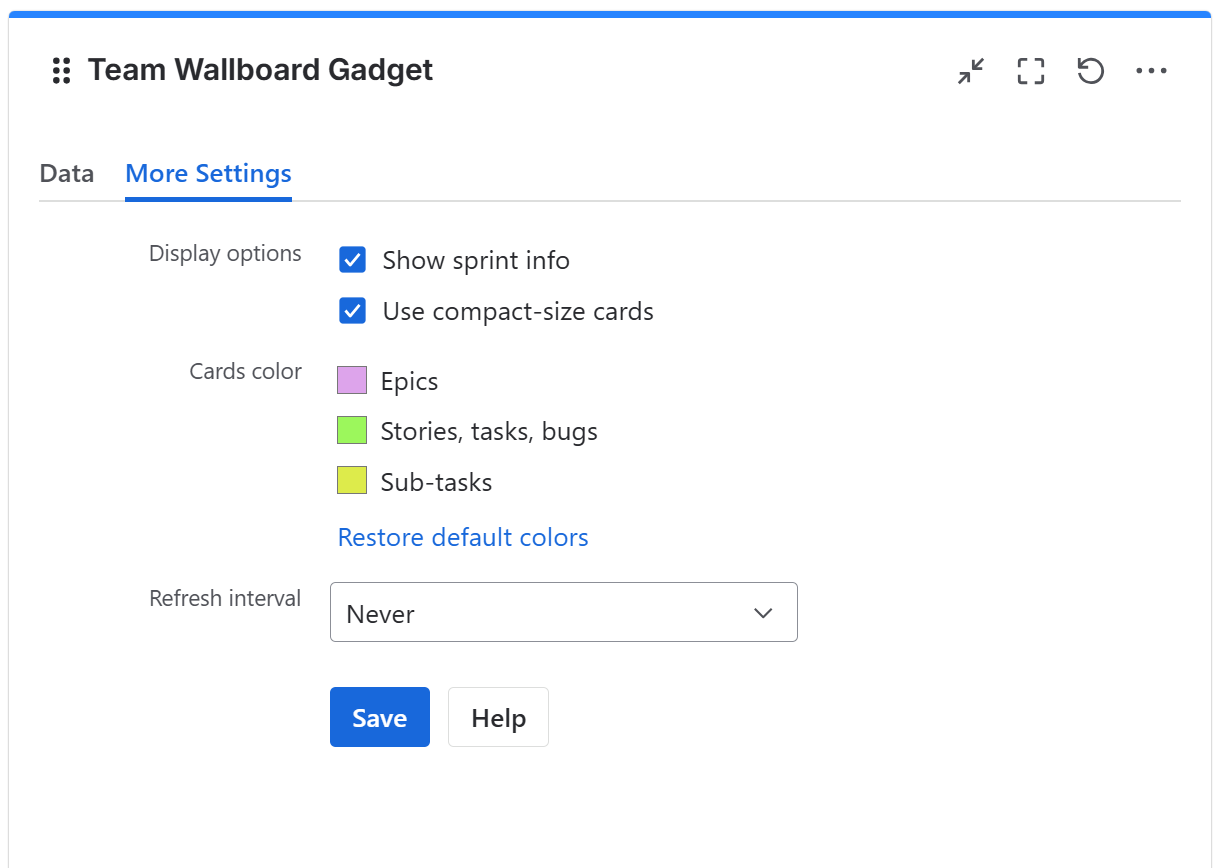Select the More Settings tab

[207, 173]
